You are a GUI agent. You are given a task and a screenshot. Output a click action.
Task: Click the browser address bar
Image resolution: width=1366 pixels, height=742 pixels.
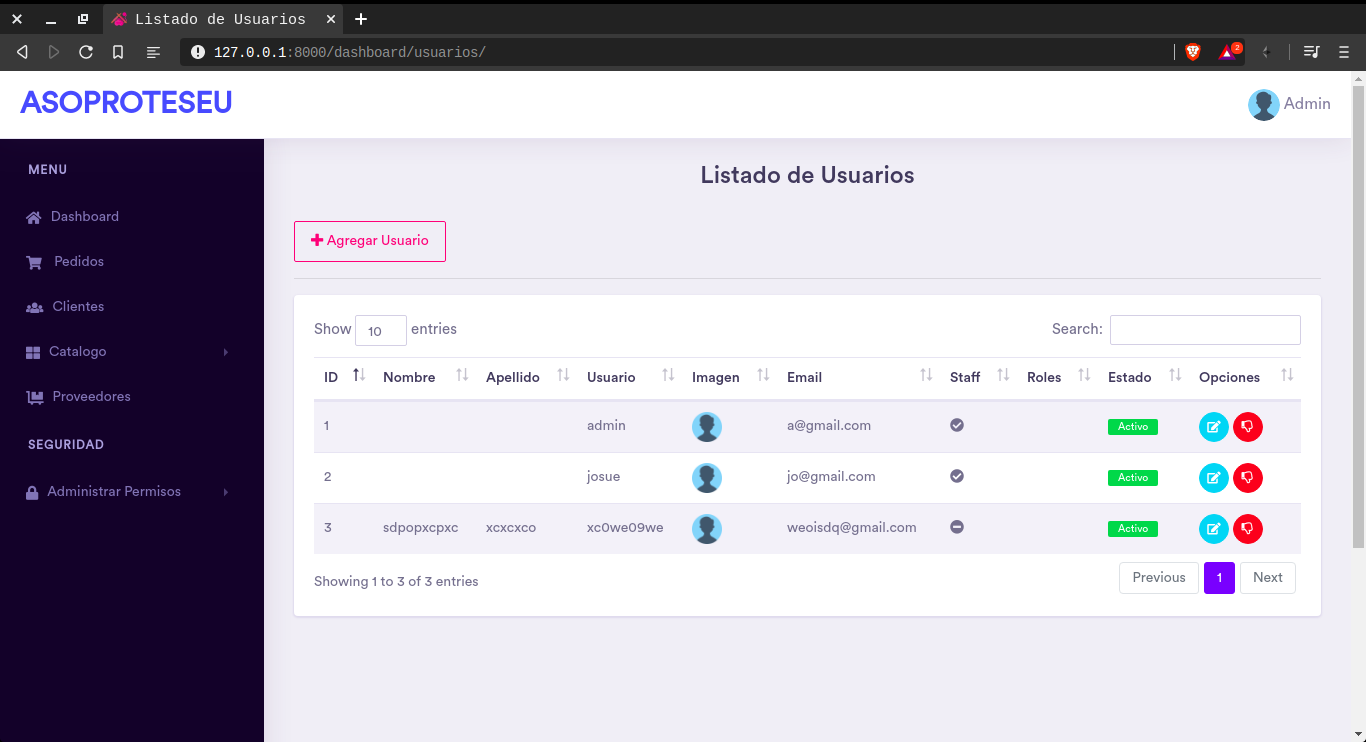675,52
